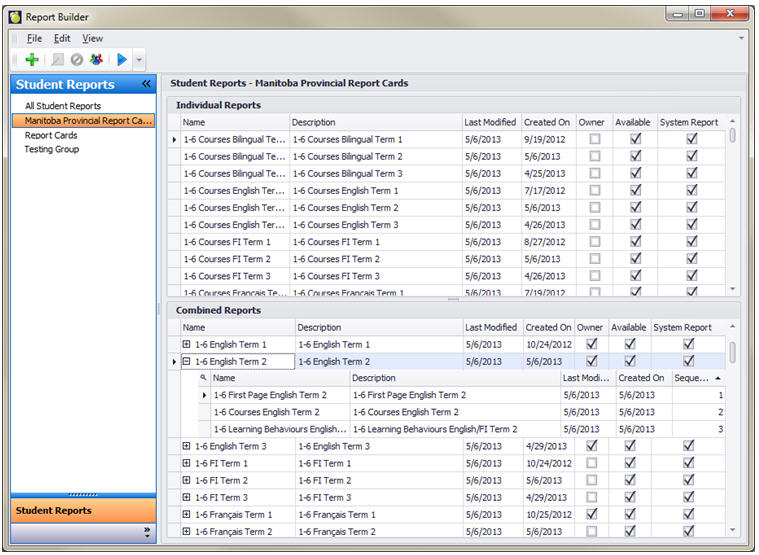
Task: Sort Individual Reports by Last Modified column
Action: coord(490,122)
